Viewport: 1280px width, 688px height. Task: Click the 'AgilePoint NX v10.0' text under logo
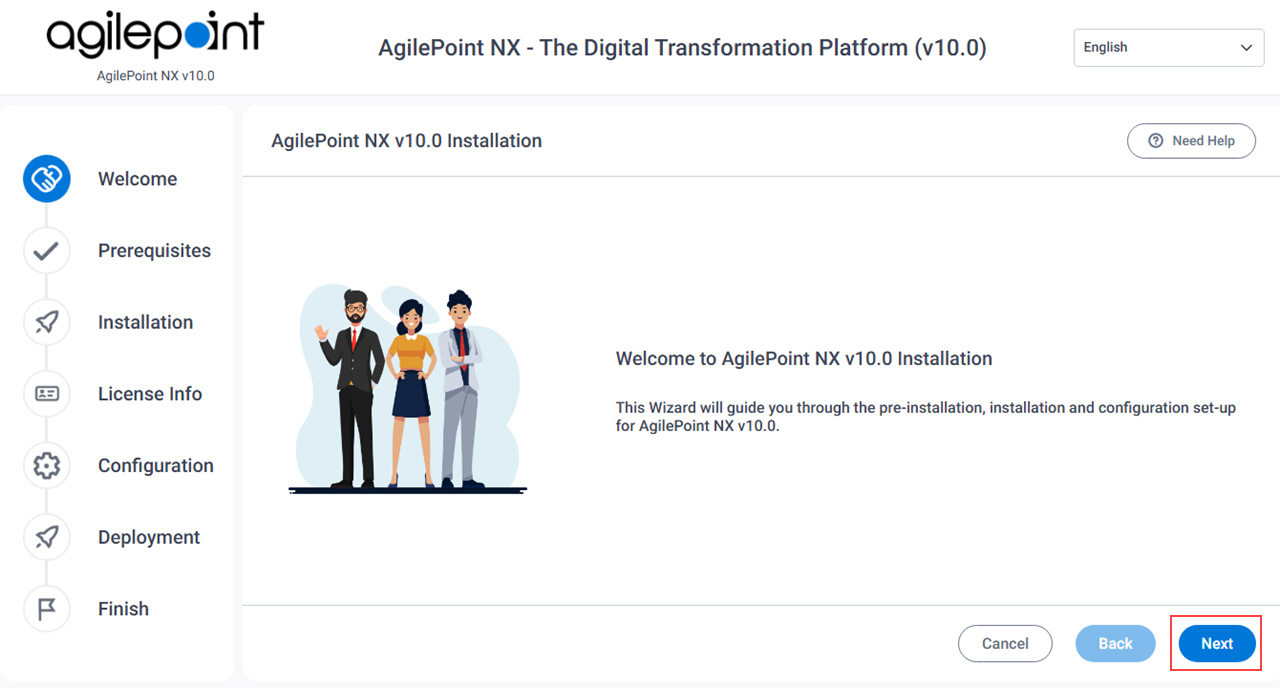pos(155,76)
